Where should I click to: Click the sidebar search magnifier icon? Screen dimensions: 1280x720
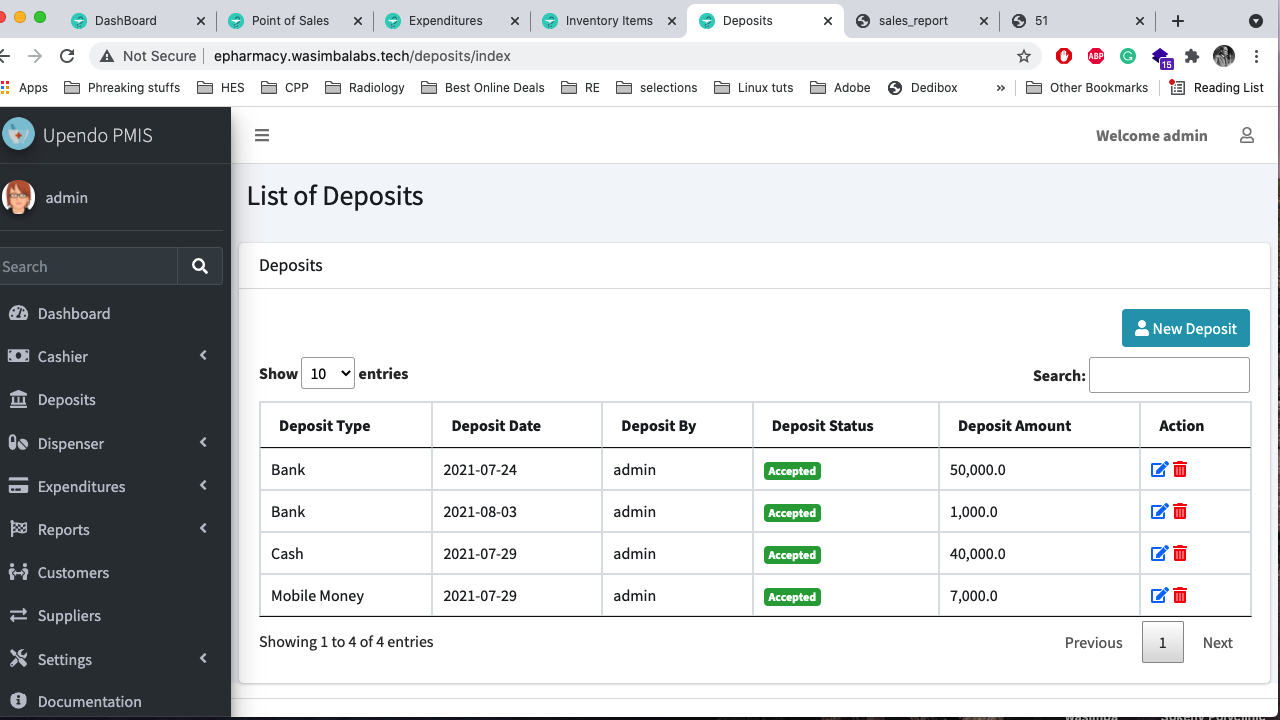[x=199, y=266]
